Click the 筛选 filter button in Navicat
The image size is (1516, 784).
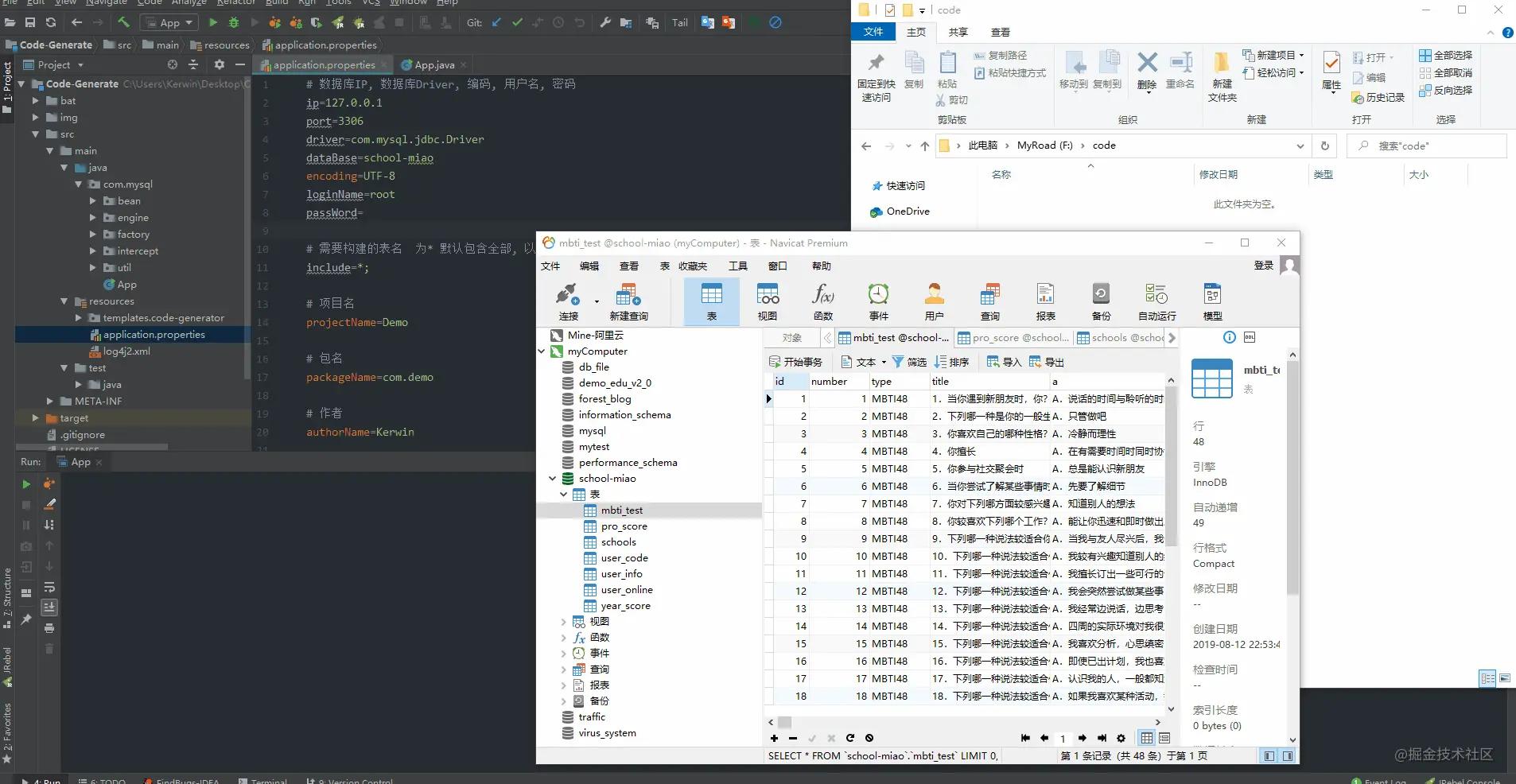click(909, 362)
